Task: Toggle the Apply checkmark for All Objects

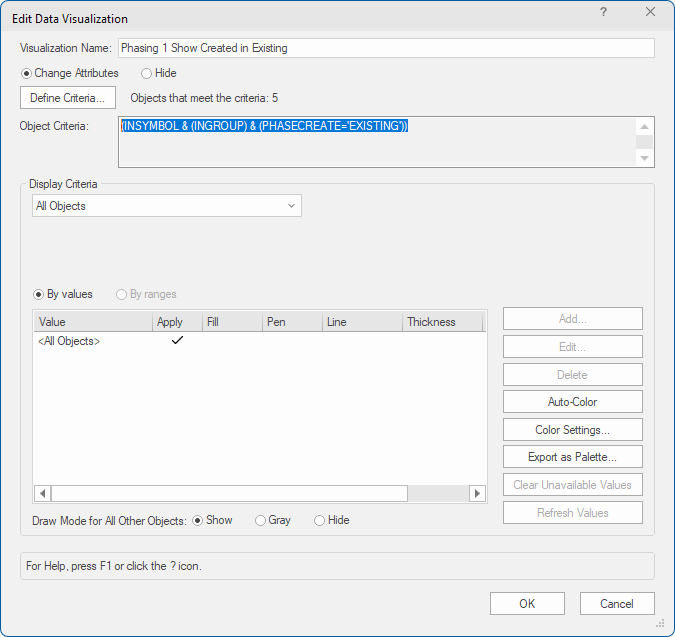Action: pyautogui.click(x=177, y=341)
